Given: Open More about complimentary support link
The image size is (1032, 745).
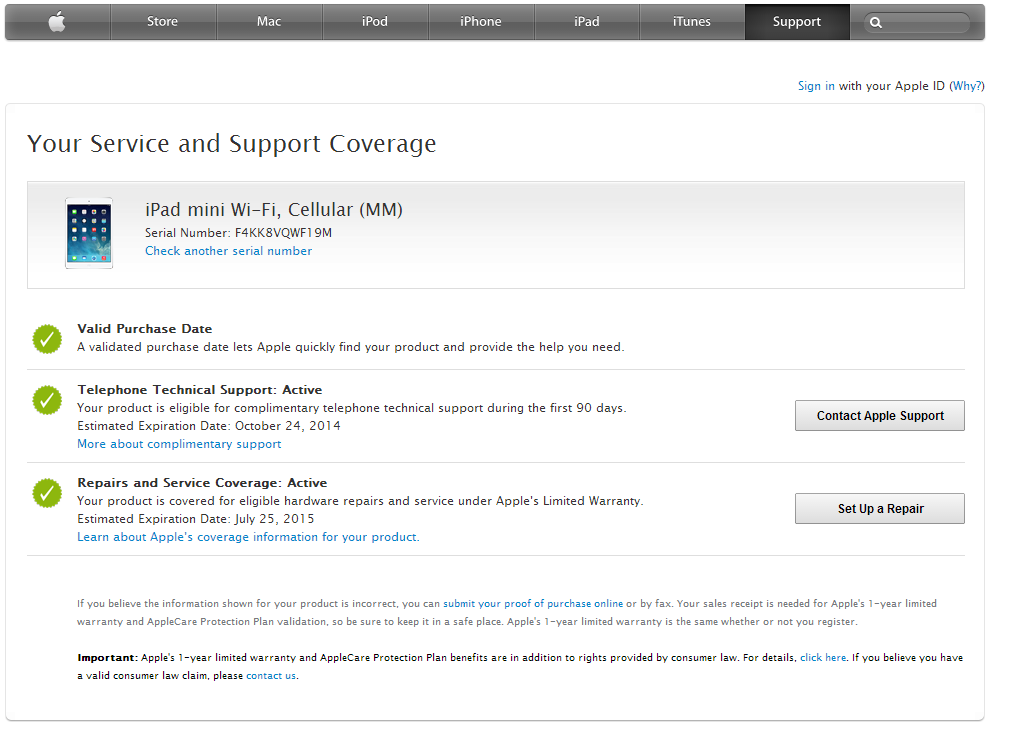Looking at the screenshot, I should click(179, 444).
